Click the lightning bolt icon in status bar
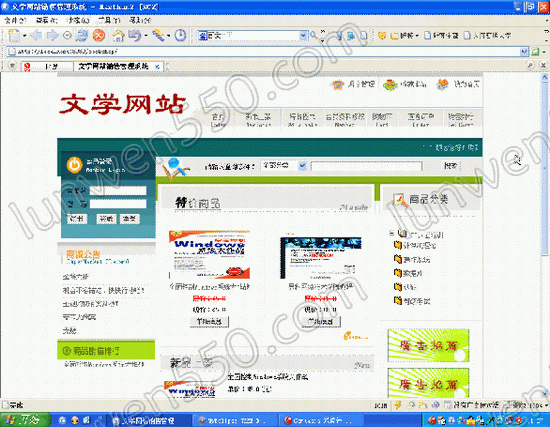The height and width of the screenshot is (427, 550). tap(398, 405)
